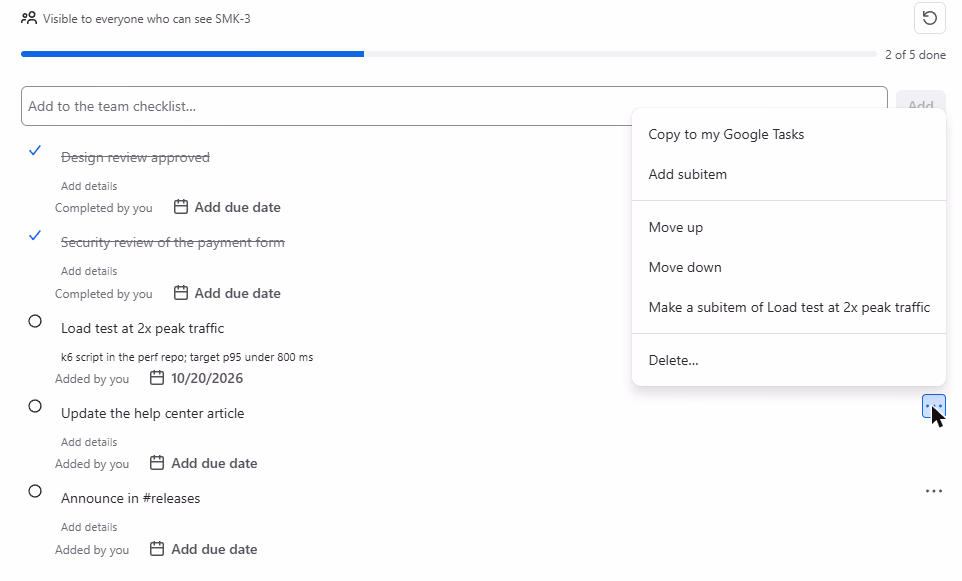
Task: Click calendar icon under Security review item
Action: pos(180,293)
